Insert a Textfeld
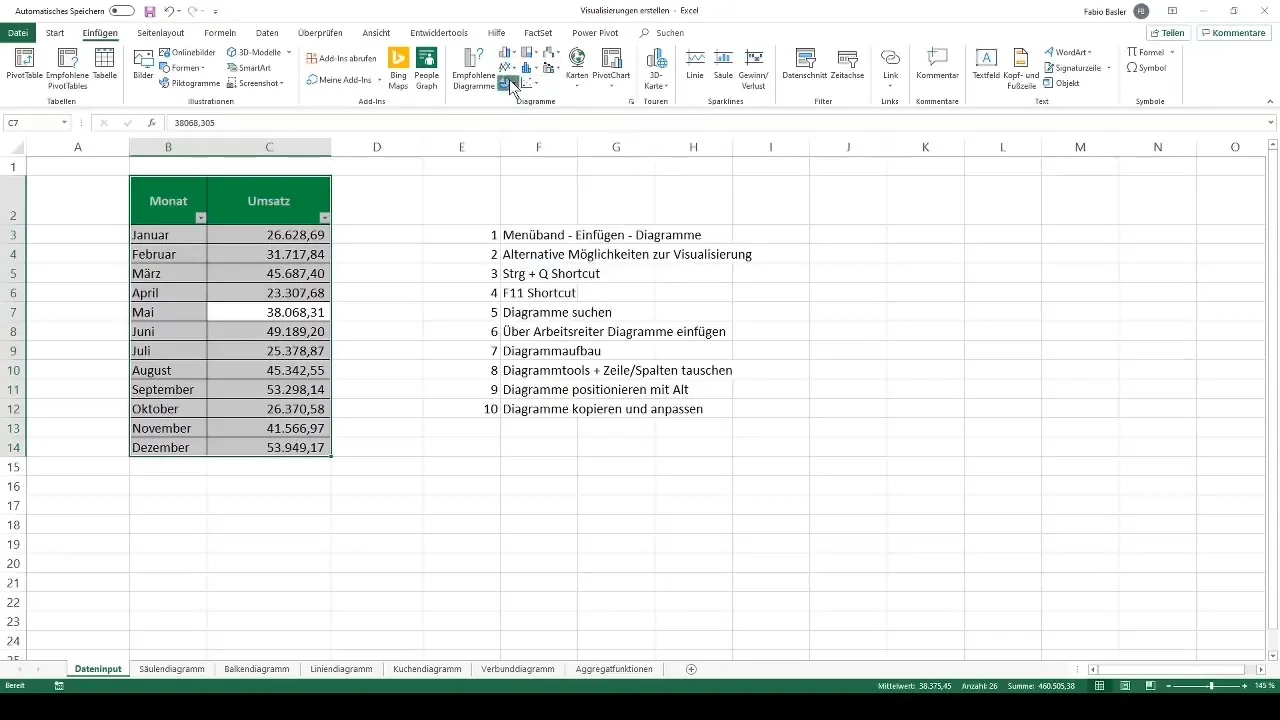 click(x=986, y=64)
